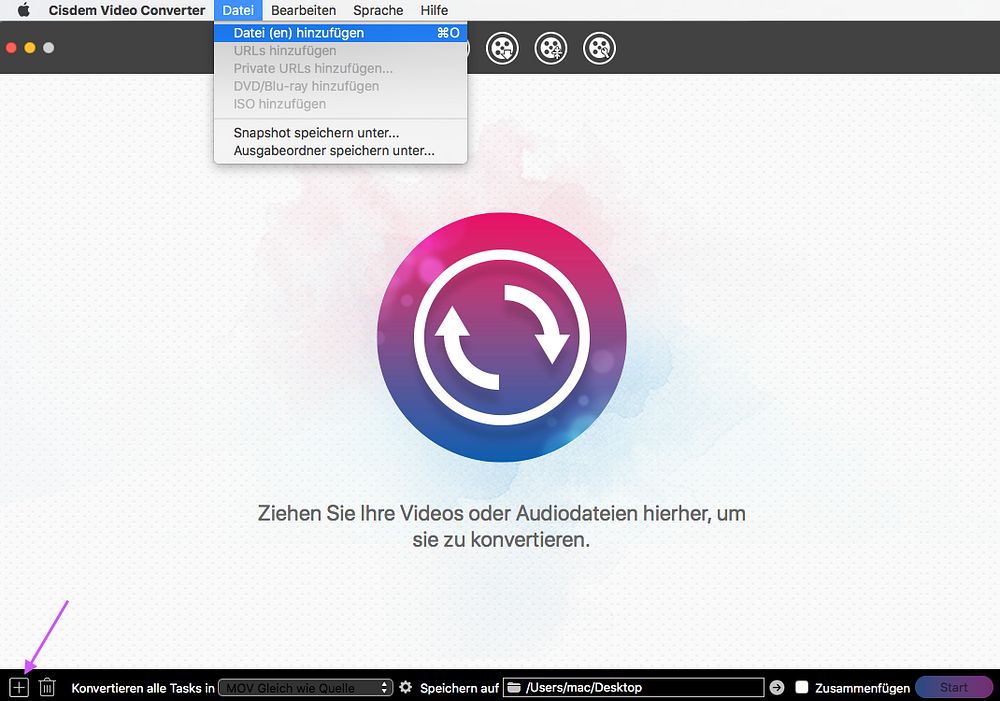
Task: Open the Bearbeiten menu
Action: (304, 10)
